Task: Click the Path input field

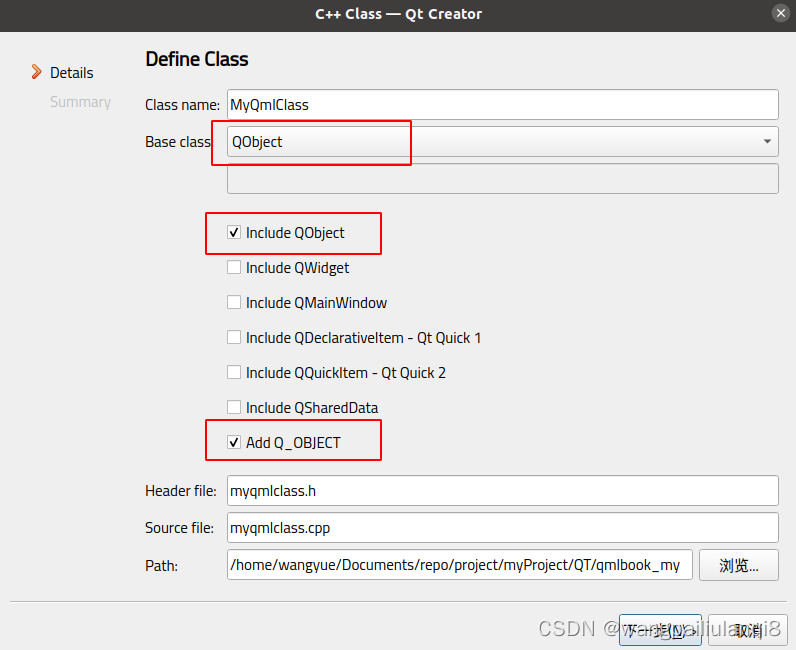Action: pos(460,565)
